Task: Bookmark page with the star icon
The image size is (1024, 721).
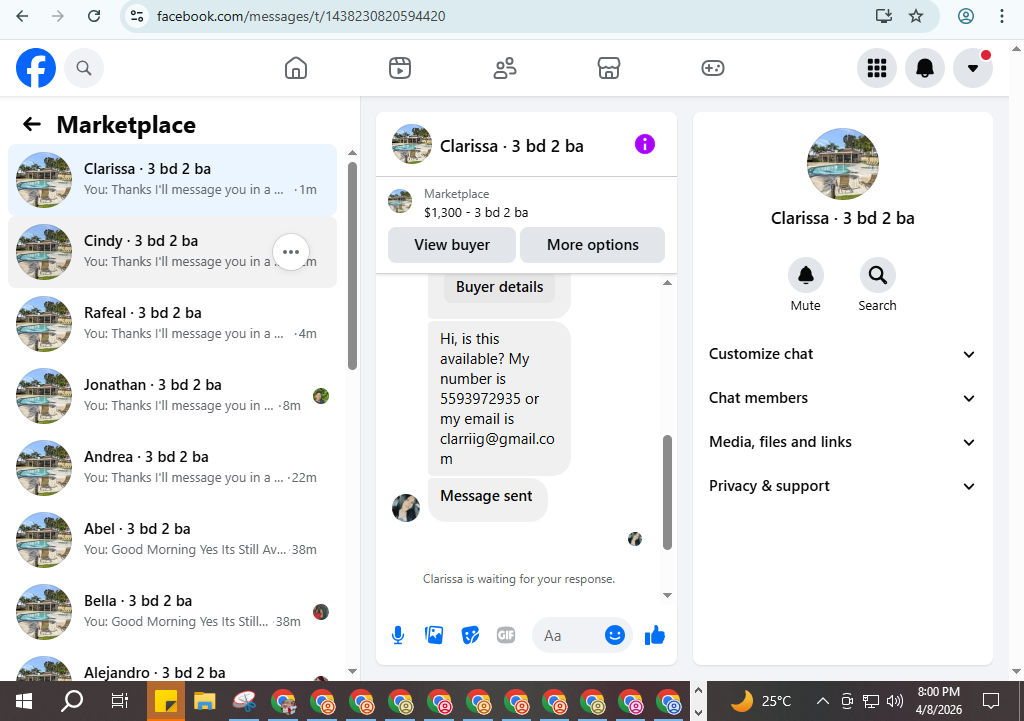Action: (916, 16)
